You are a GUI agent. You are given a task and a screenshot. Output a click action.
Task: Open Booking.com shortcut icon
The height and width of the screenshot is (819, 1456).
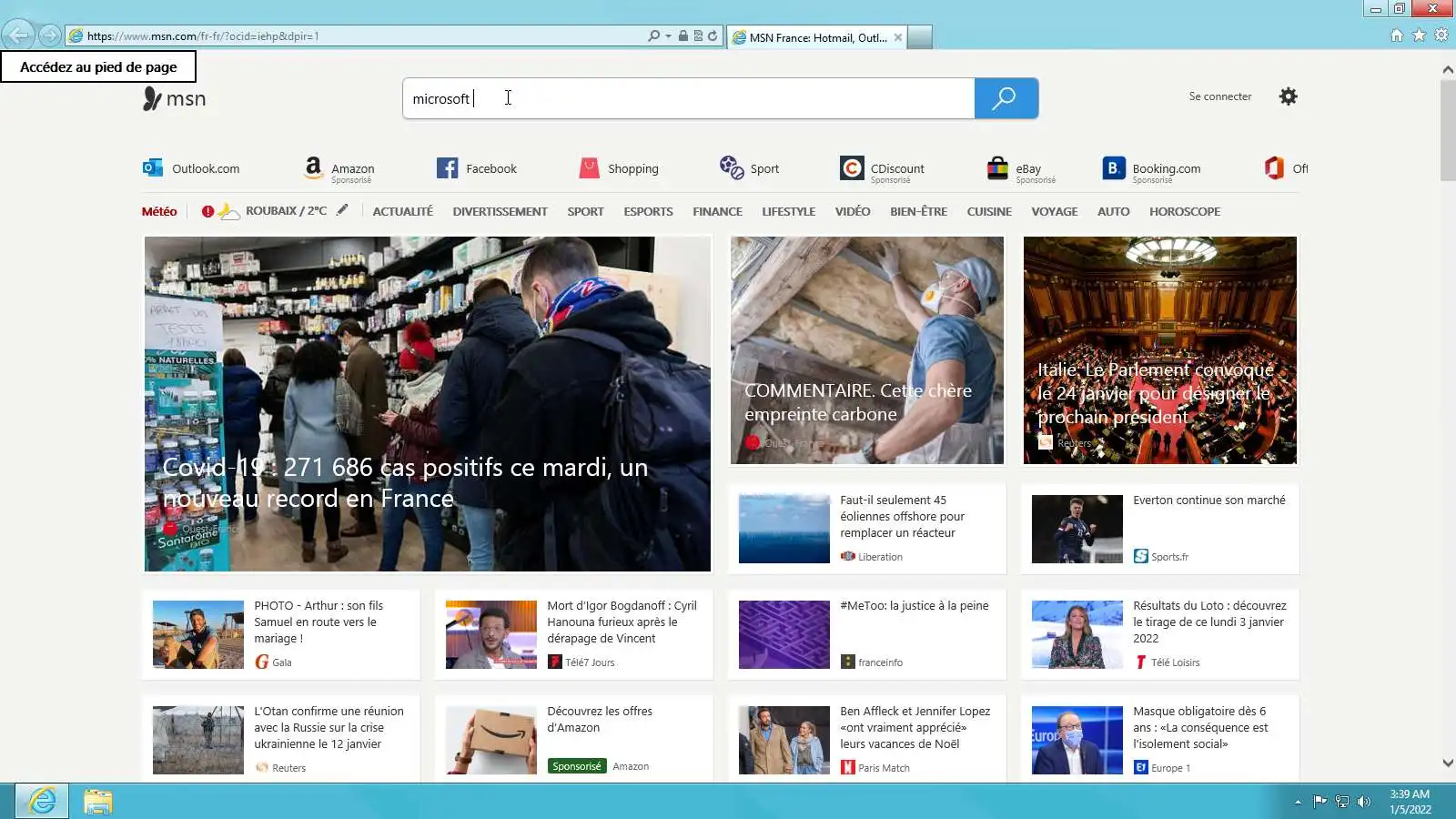pyautogui.click(x=1112, y=168)
